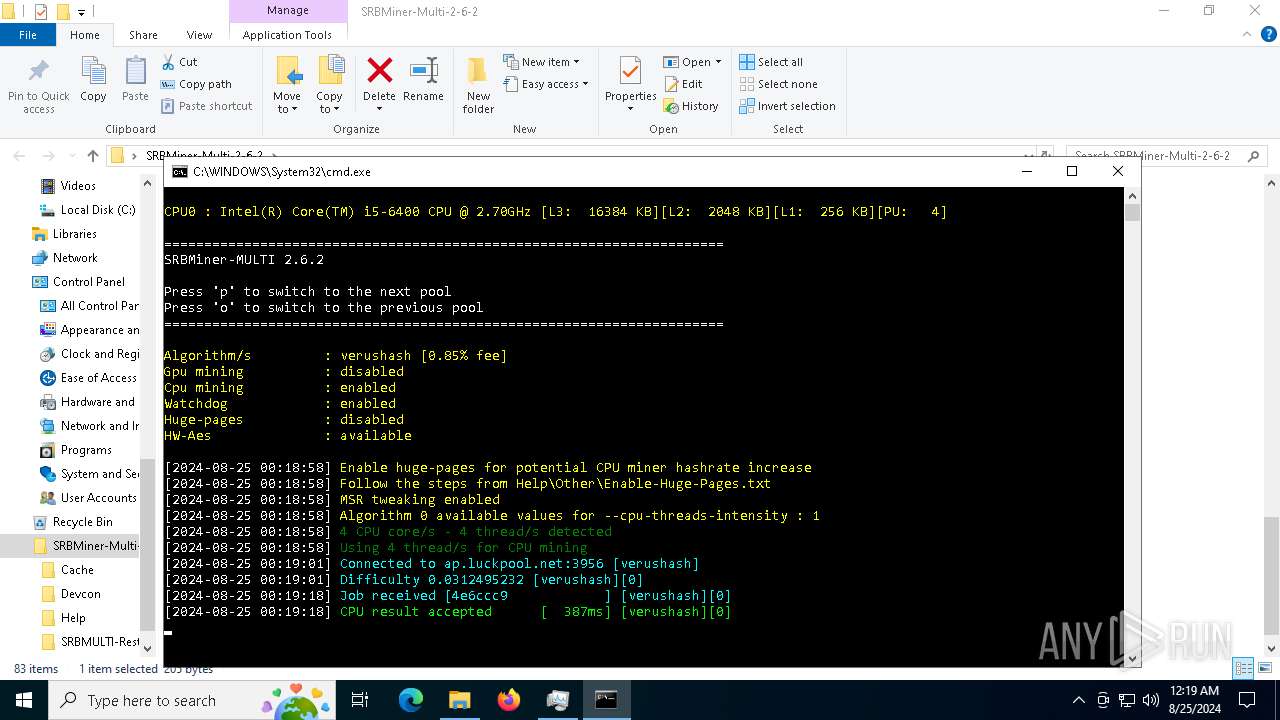1280x720 pixels.
Task: Switch to details view icon in status bar
Action: click(x=1243, y=668)
